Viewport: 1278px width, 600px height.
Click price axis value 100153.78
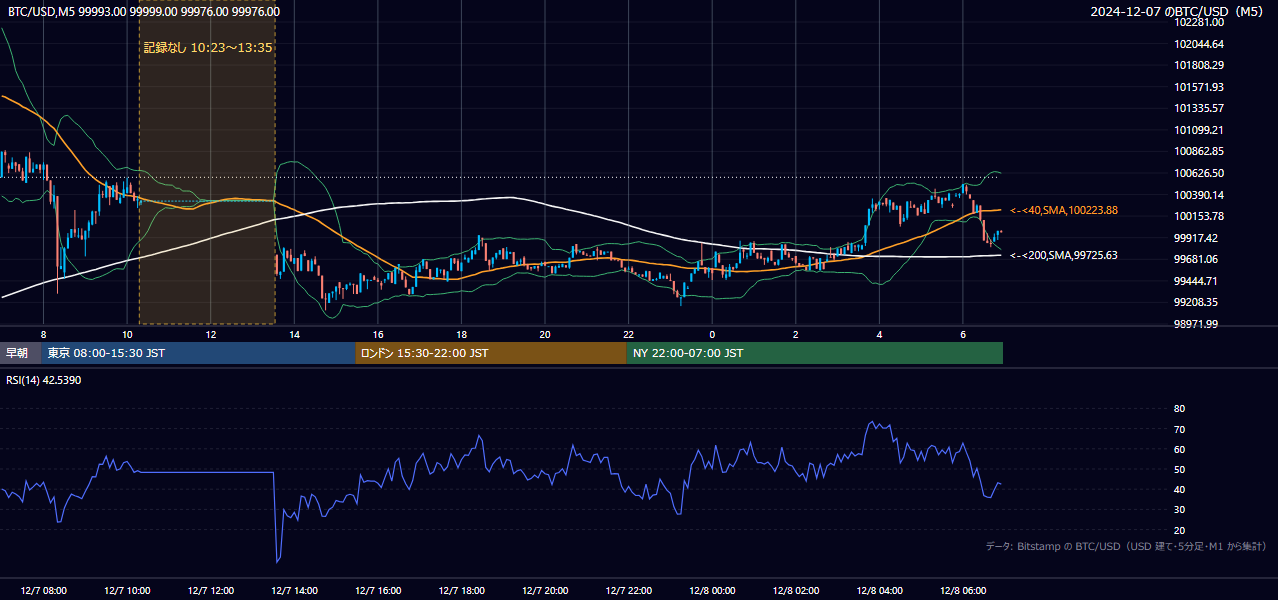(x=1199, y=216)
